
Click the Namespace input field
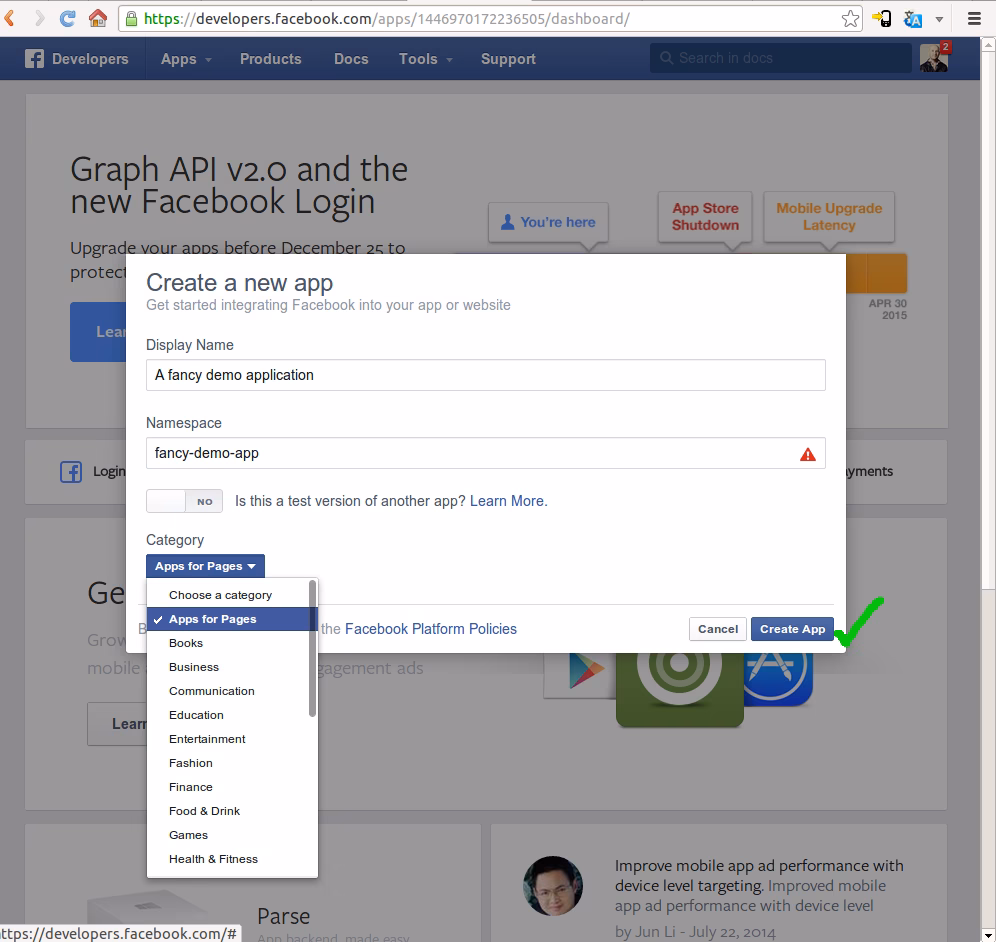[x=486, y=453]
